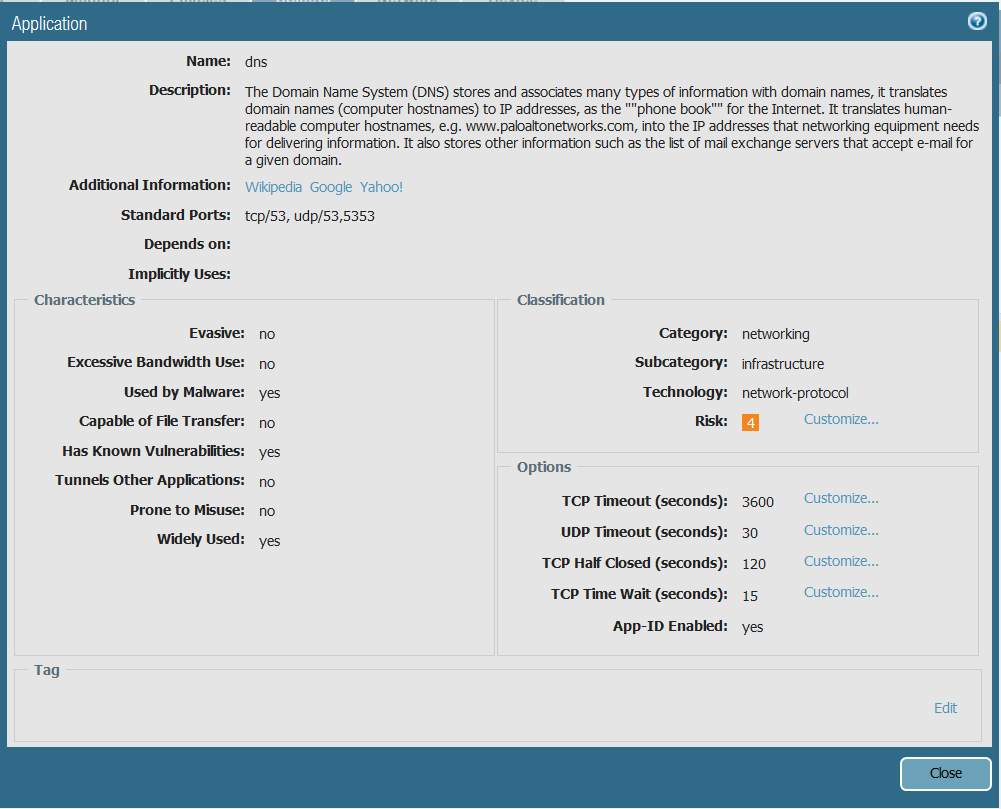Click the infrastructure subcategory value

[783, 364]
